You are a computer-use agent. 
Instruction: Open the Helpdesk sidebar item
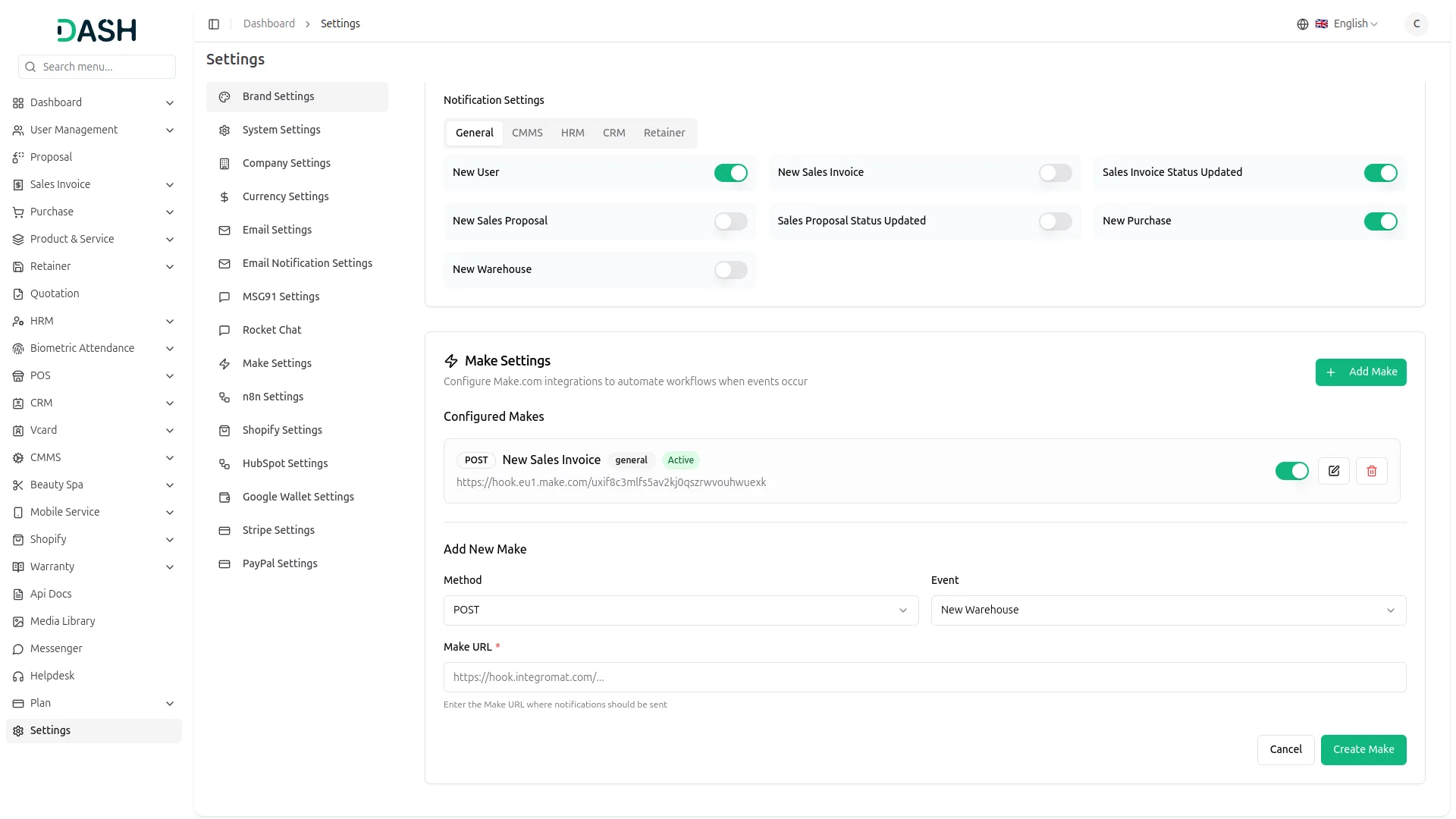[52, 676]
